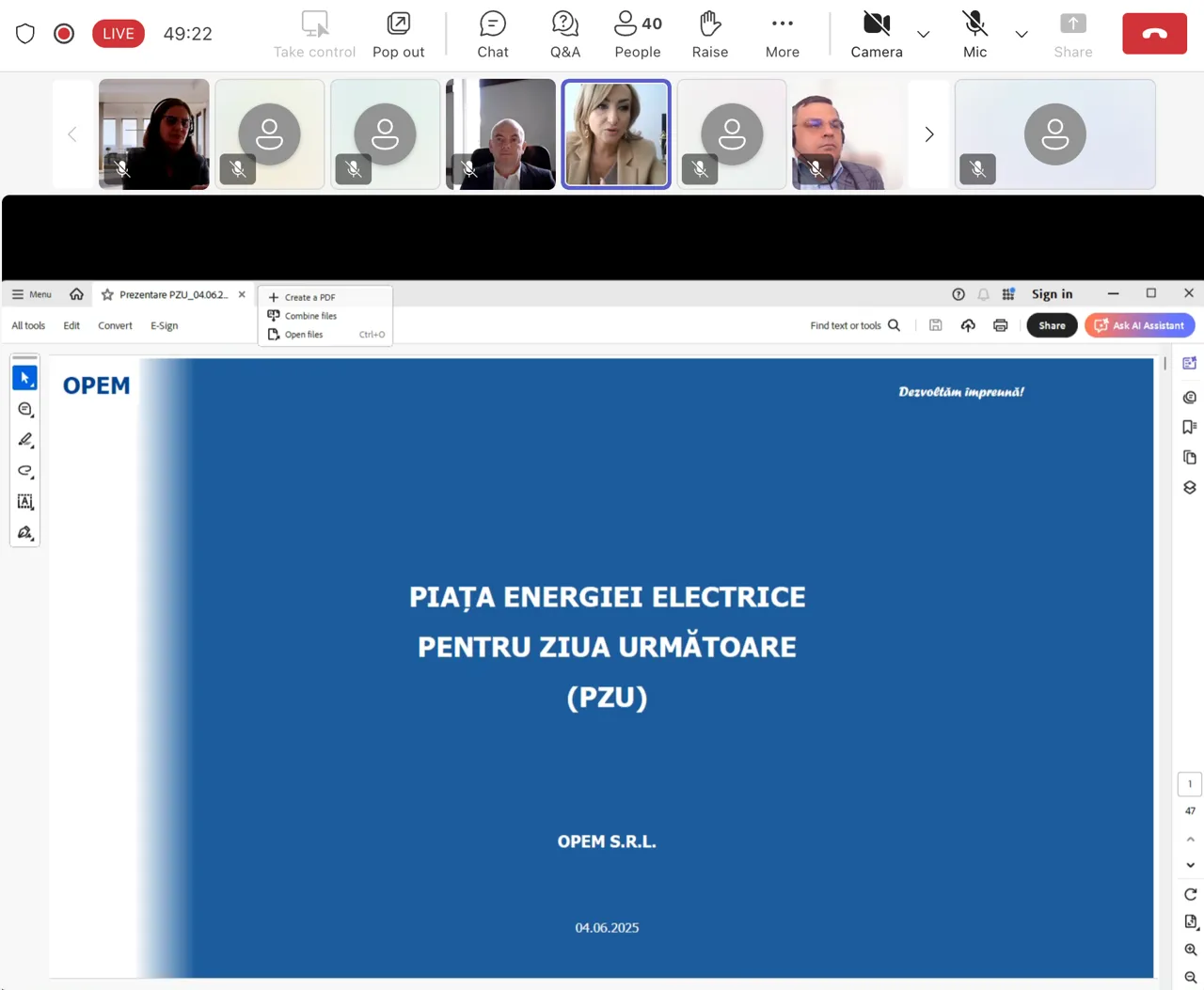Open the AI summary panel icon in right sidebar
The height and width of the screenshot is (990, 1204).
click(1190, 364)
